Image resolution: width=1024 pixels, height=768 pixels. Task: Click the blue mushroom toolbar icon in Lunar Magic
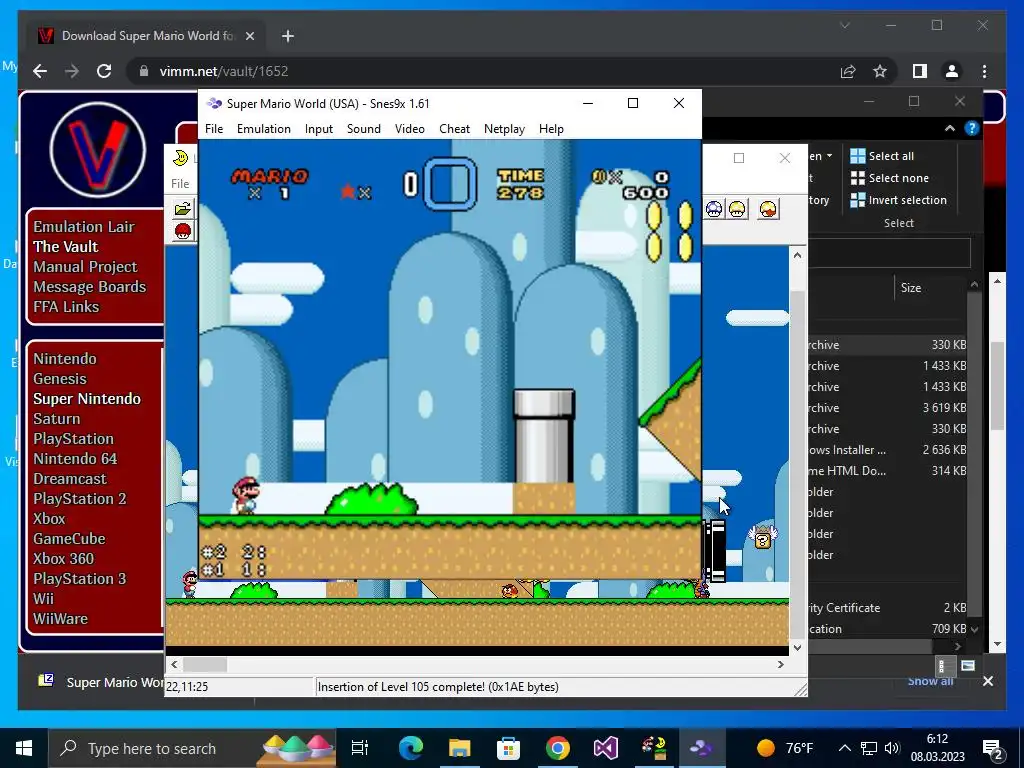tap(714, 209)
